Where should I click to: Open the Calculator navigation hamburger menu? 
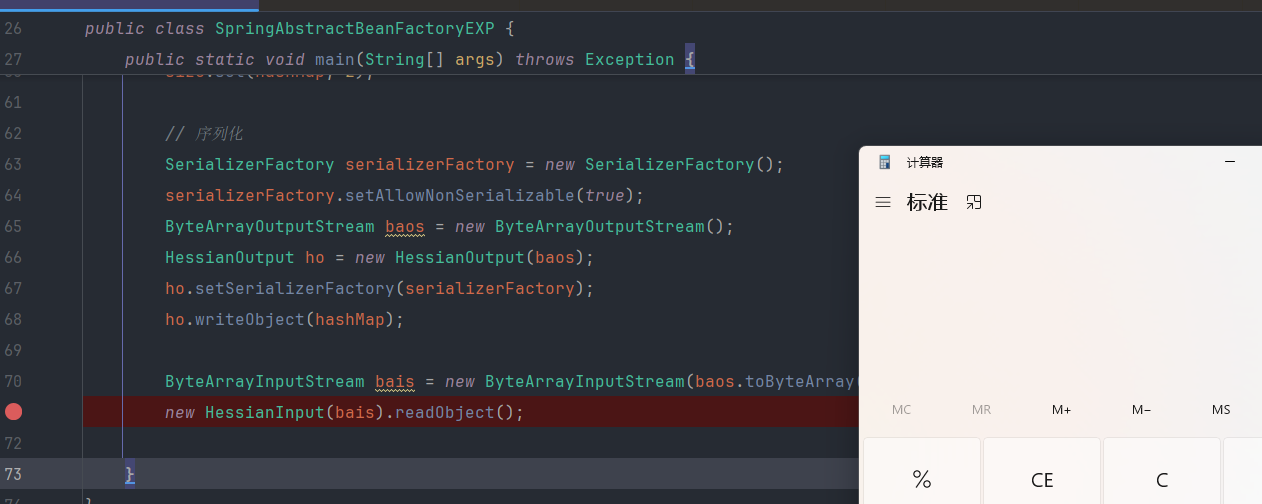pos(883,202)
